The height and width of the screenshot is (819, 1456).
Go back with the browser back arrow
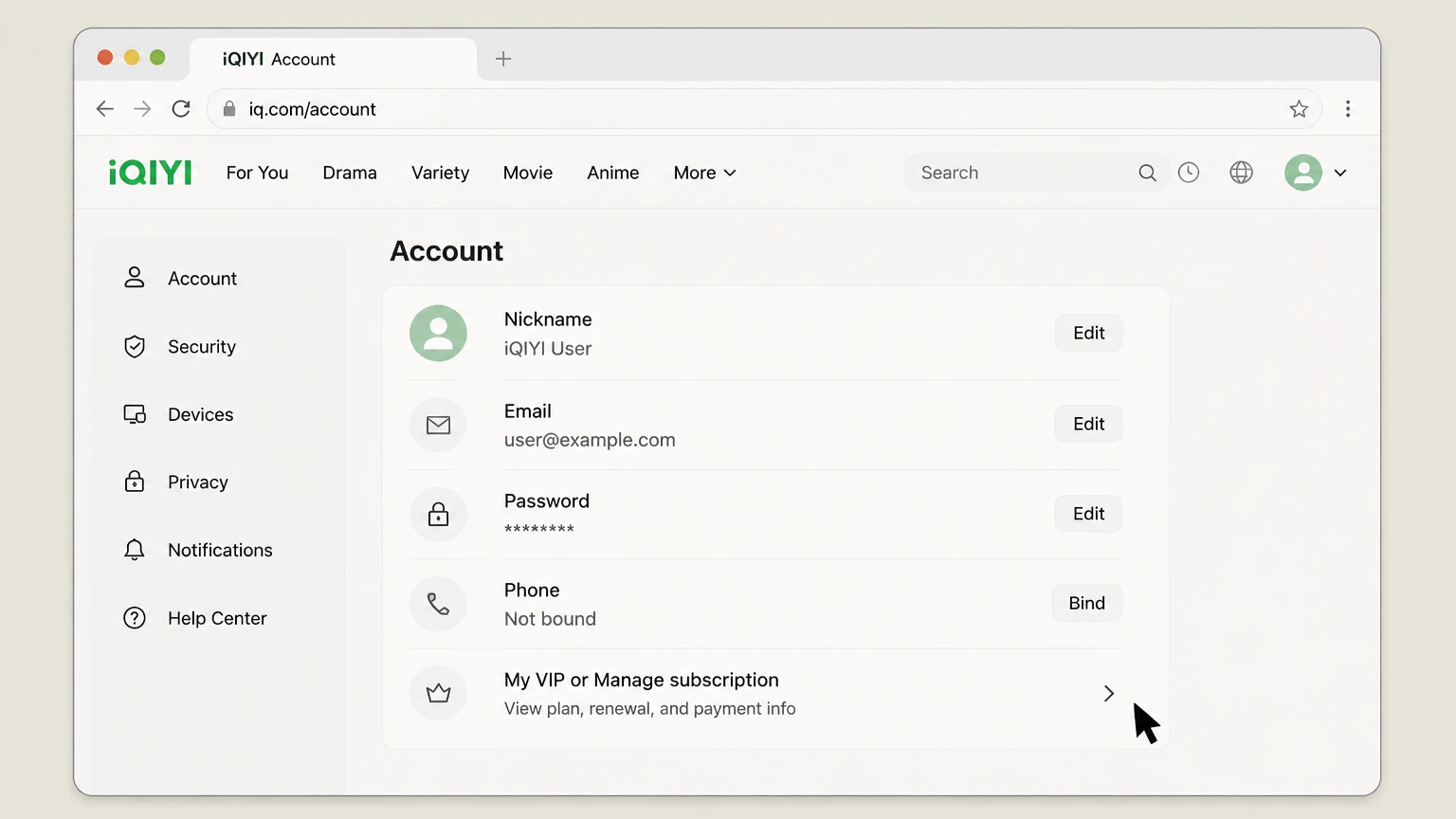pyautogui.click(x=105, y=109)
